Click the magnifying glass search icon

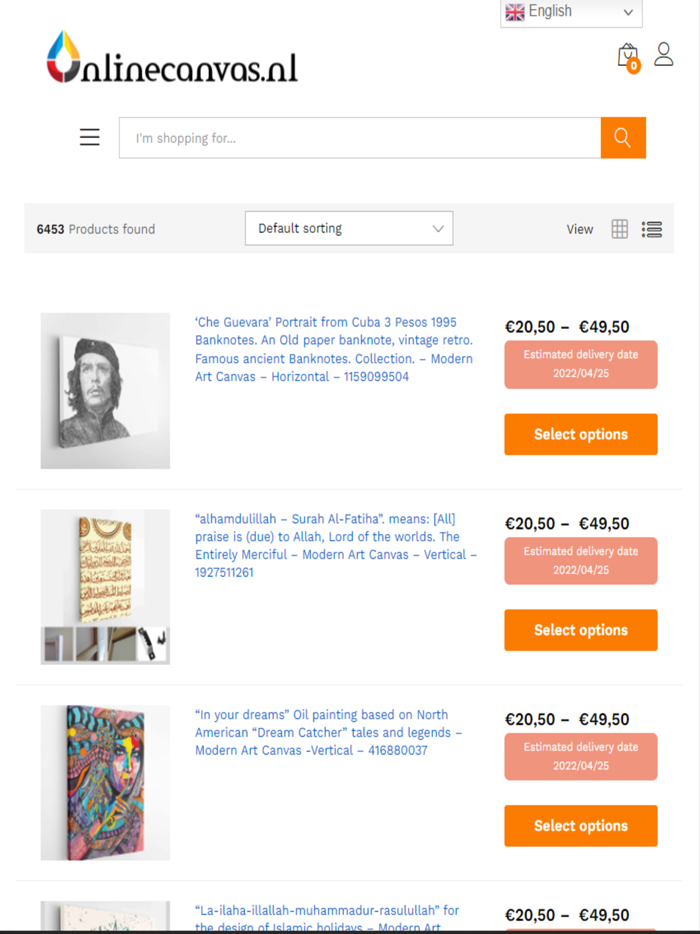pyautogui.click(x=622, y=137)
